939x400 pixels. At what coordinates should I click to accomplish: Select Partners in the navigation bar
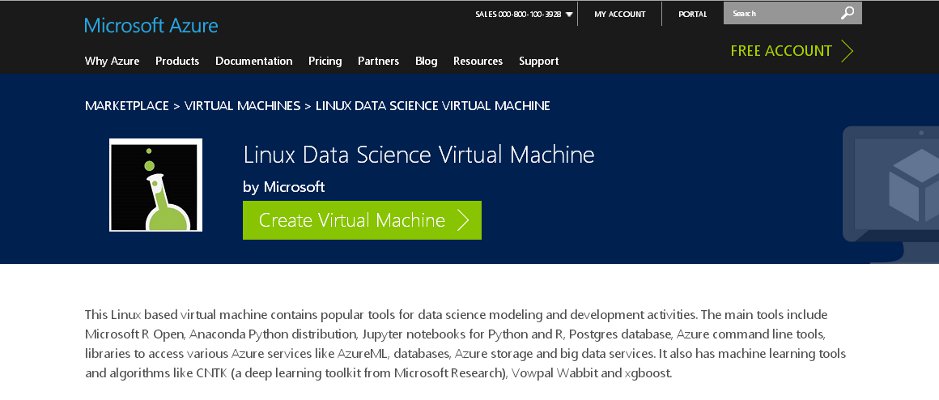[378, 61]
